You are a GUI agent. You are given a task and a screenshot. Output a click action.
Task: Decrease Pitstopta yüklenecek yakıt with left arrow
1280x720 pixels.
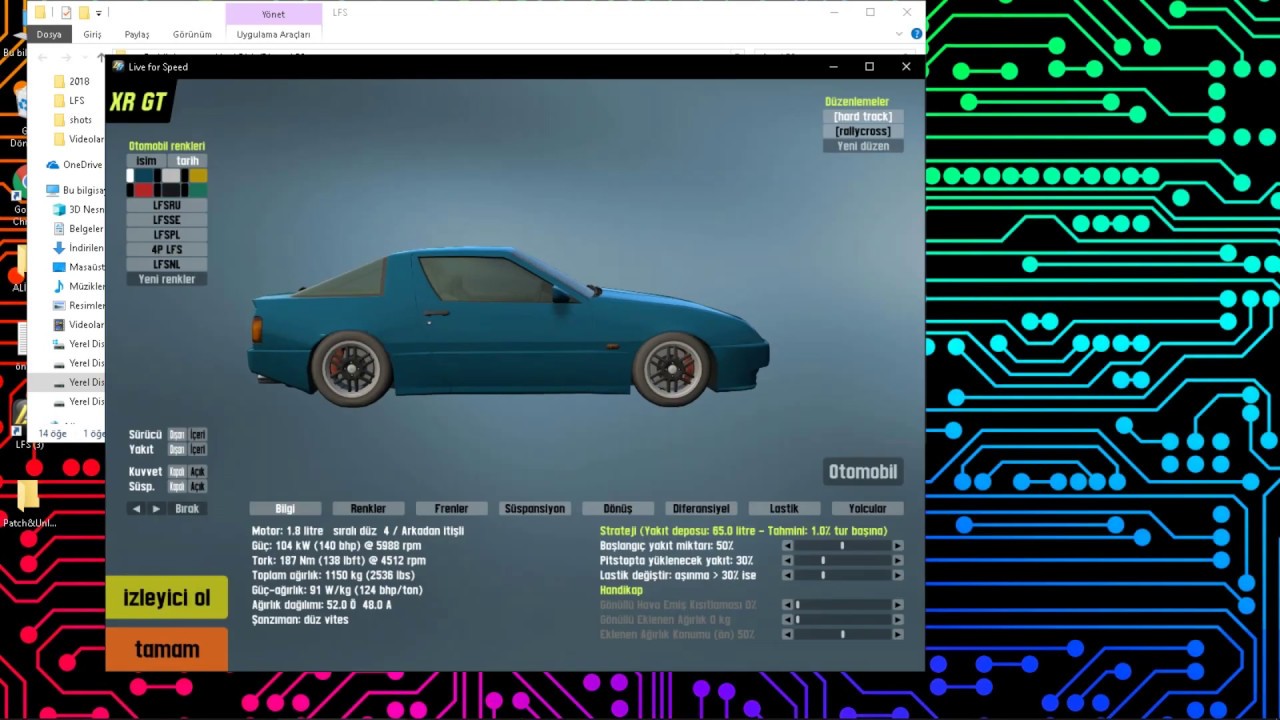(x=788, y=561)
